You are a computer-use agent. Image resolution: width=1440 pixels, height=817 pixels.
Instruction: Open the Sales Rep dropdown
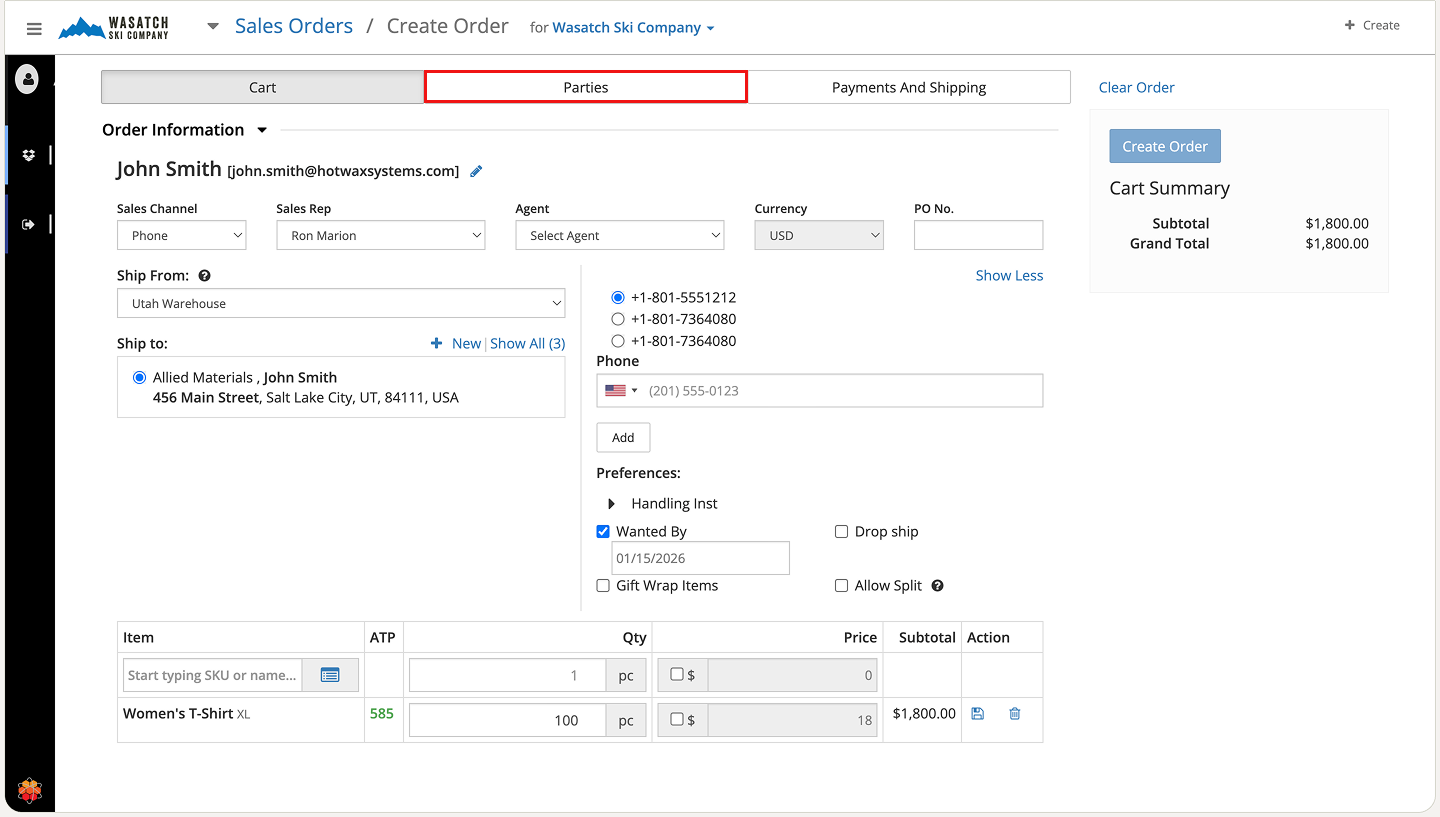pyautogui.click(x=380, y=236)
